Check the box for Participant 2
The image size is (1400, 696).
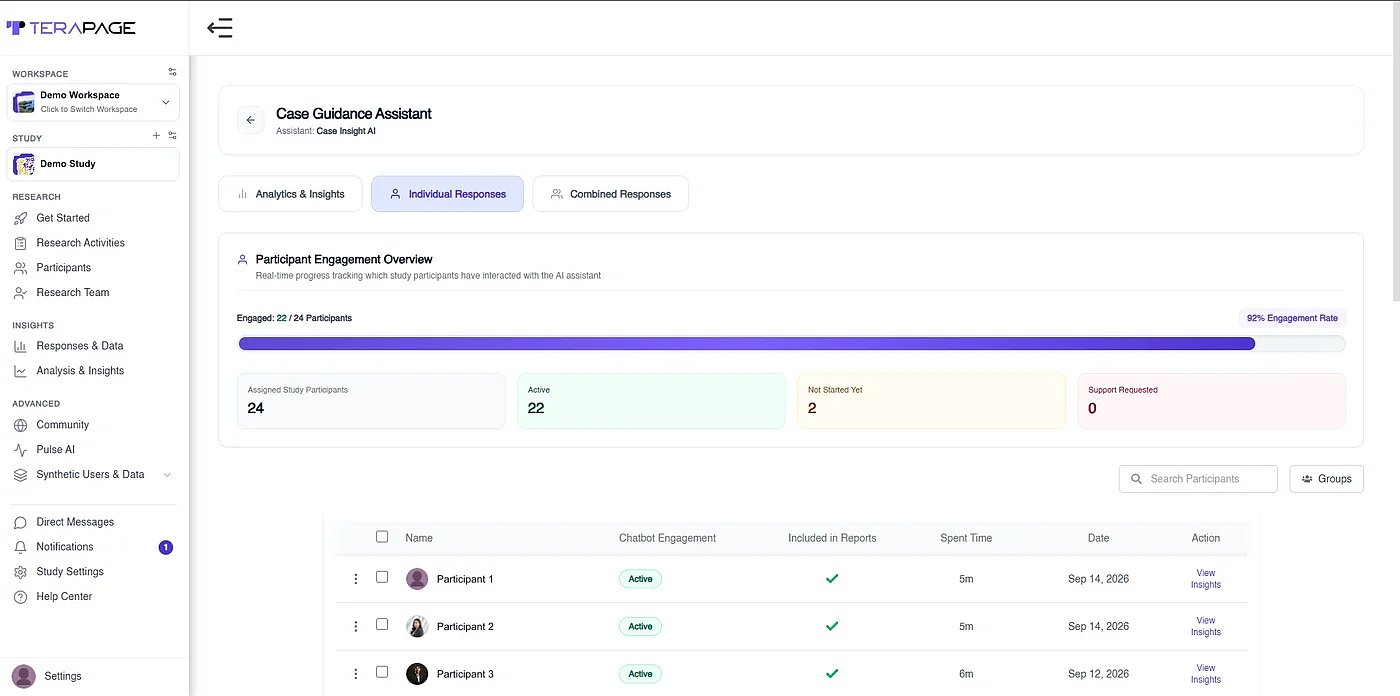pos(382,624)
